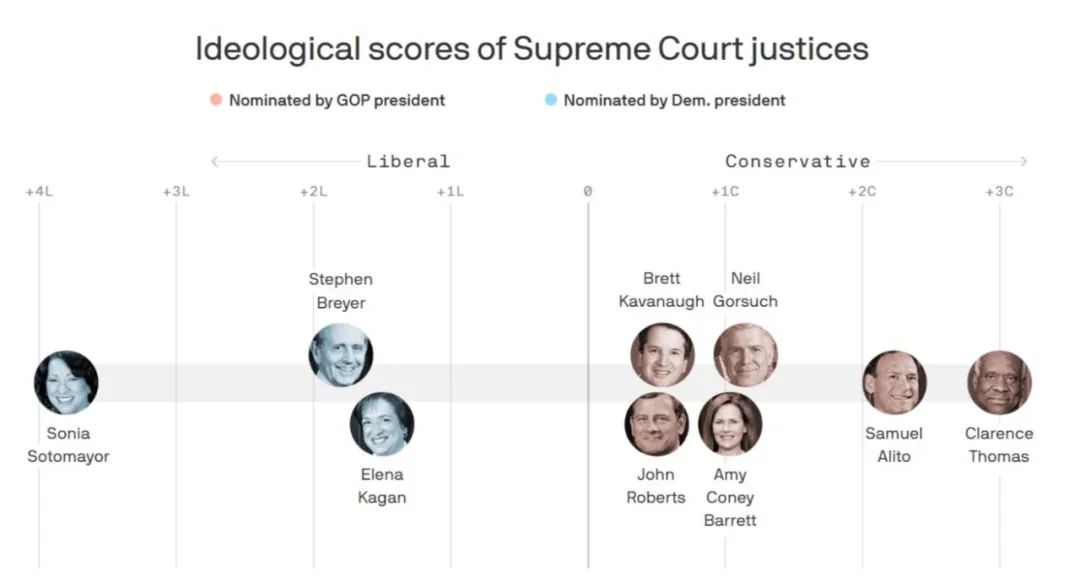
Task: Select Stephen Breyer's portrait circle
Action: pos(341,355)
